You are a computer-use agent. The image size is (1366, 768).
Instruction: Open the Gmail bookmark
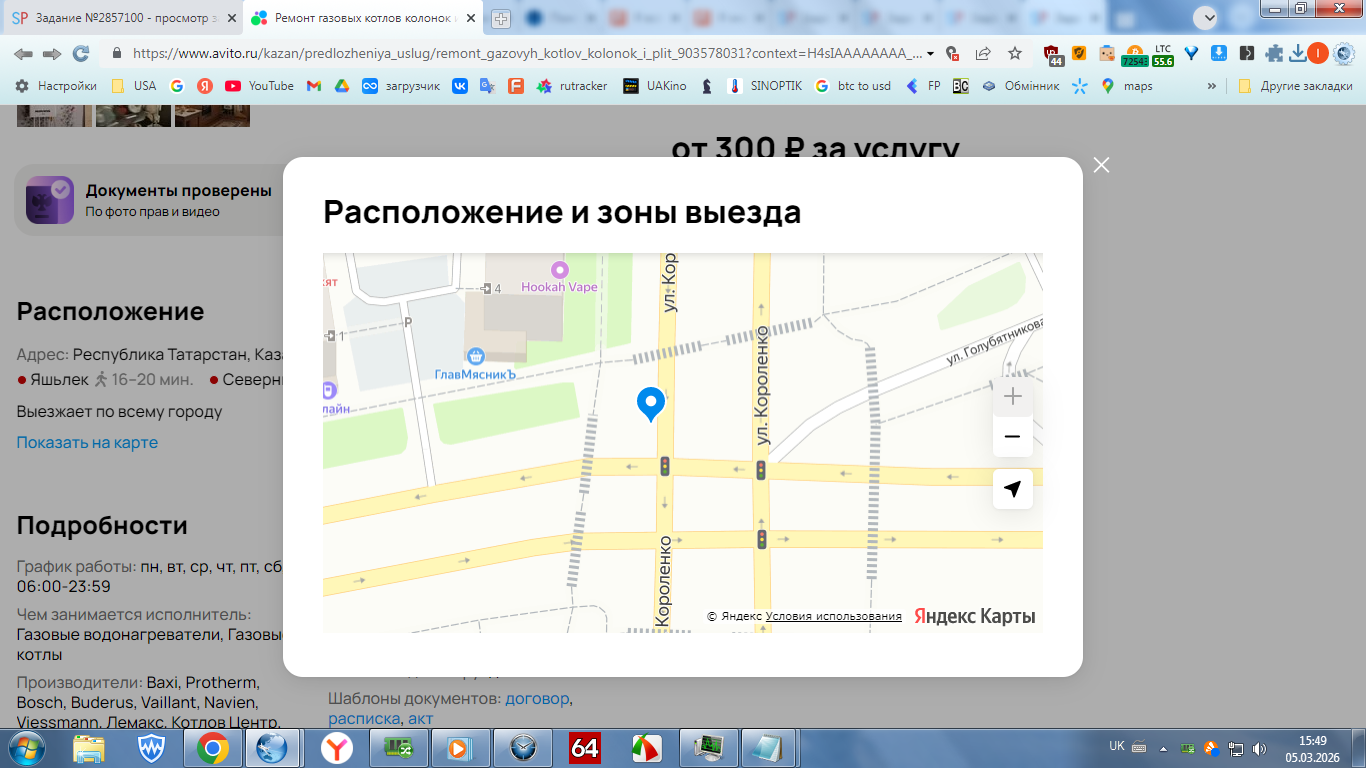click(313, 86)
